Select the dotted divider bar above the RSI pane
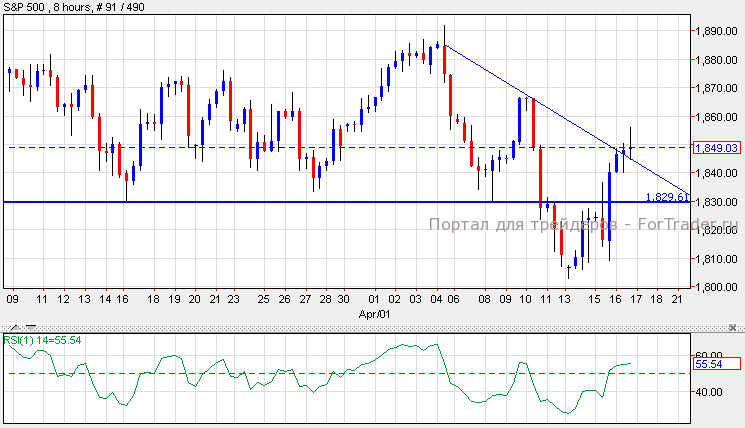 pyautogui.click(x=372, y=328)
